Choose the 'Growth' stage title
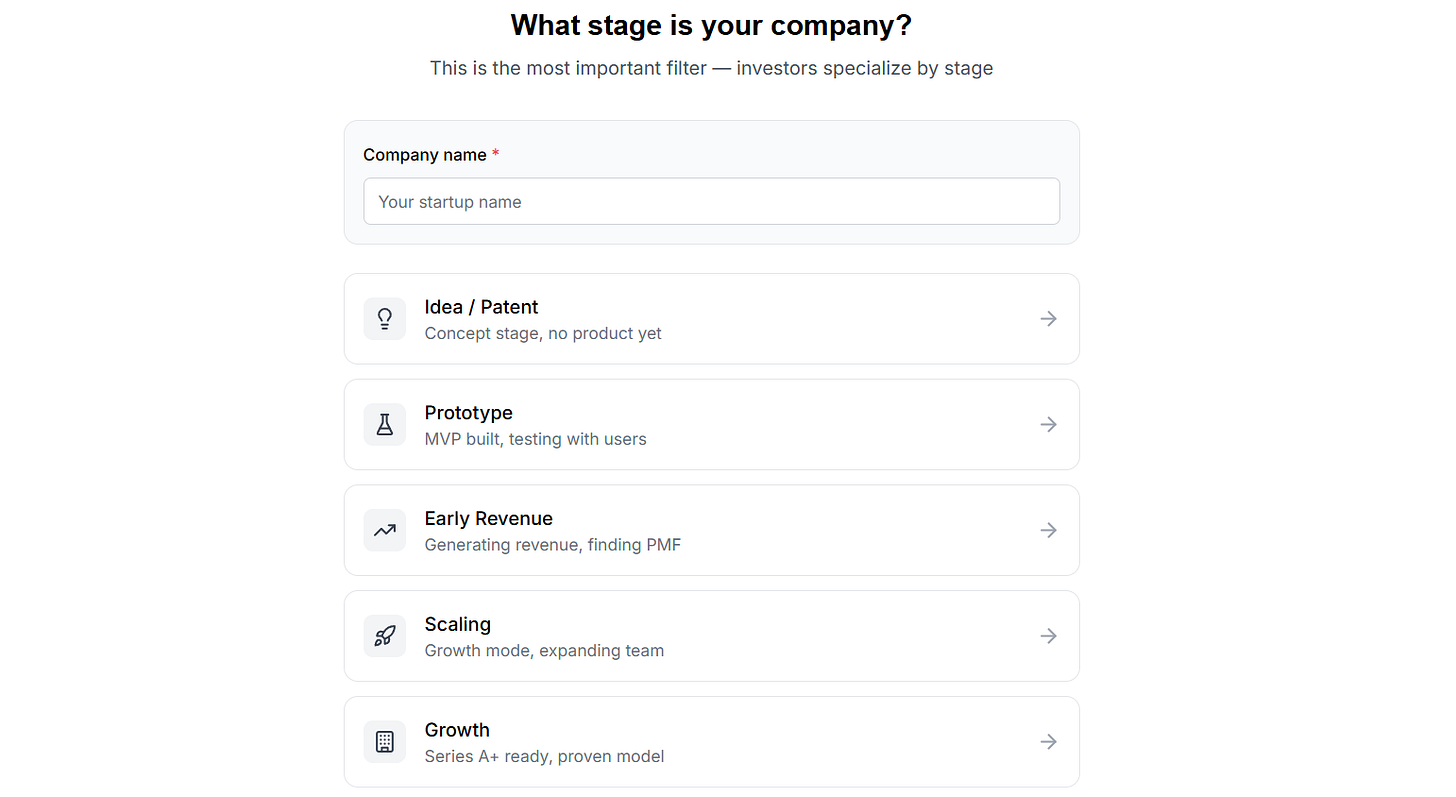1456x797 pixels. click(x=457, y=730)
